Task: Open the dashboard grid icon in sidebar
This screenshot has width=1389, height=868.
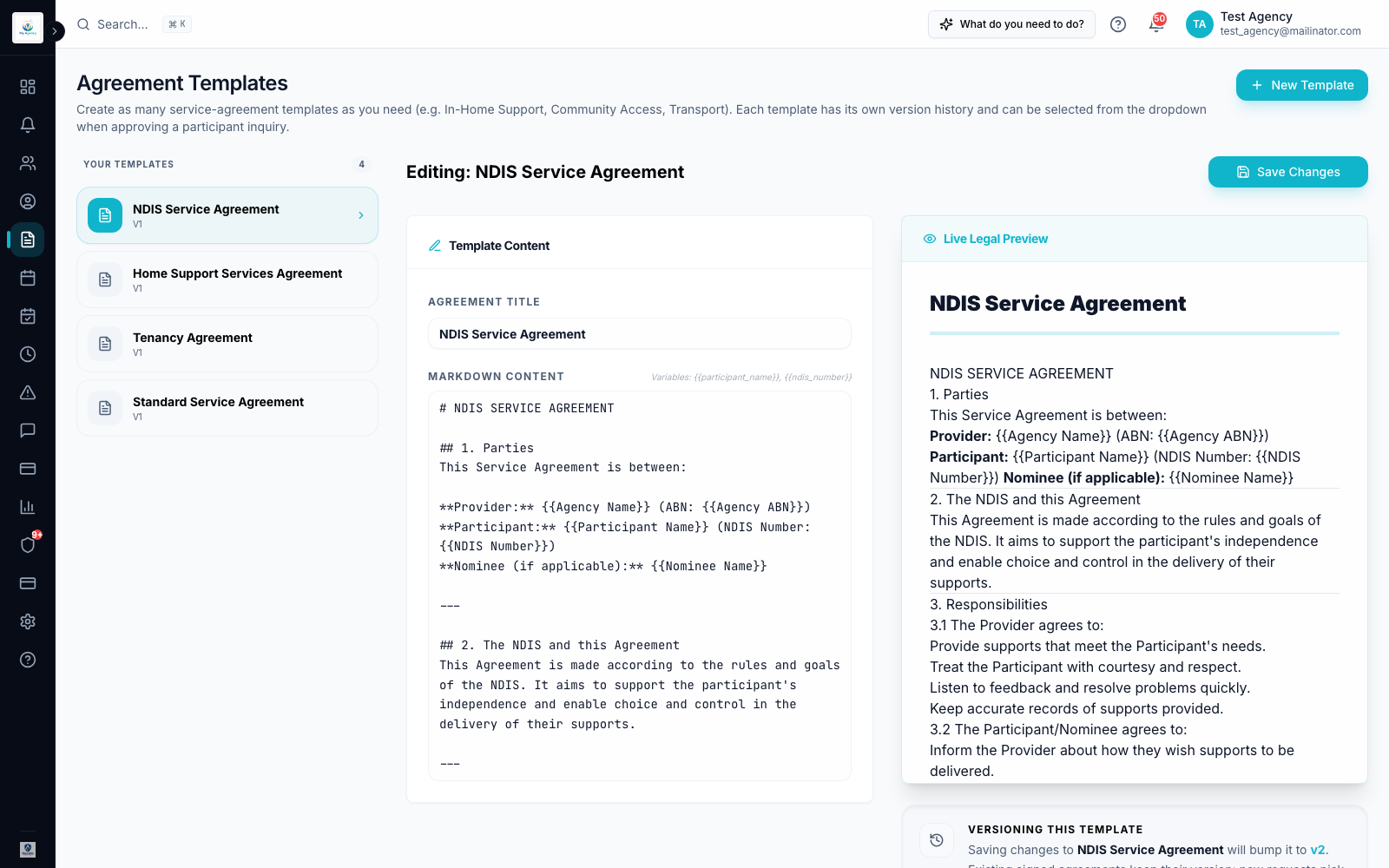Action: (x=28, y=87)
